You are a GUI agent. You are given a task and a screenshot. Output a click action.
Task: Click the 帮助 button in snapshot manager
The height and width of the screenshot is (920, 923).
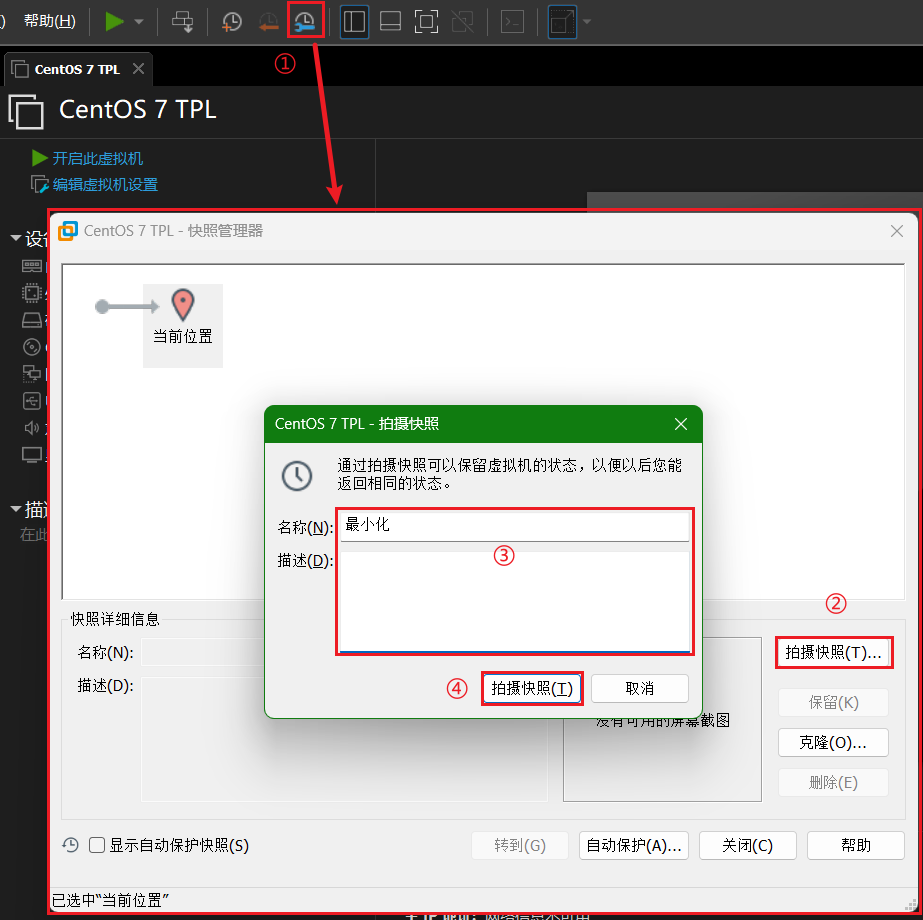pos(855,845)
